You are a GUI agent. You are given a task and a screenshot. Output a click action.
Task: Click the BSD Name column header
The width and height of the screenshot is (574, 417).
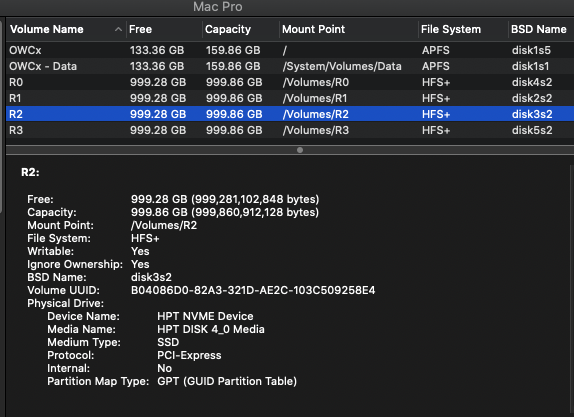click(541, 29)
